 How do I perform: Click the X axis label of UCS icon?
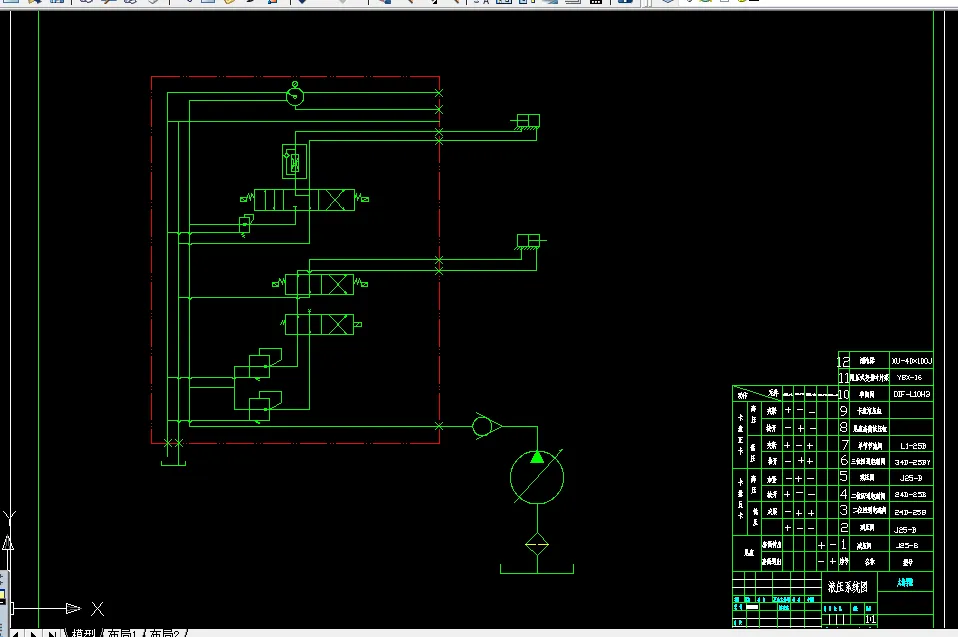point(98,609)
